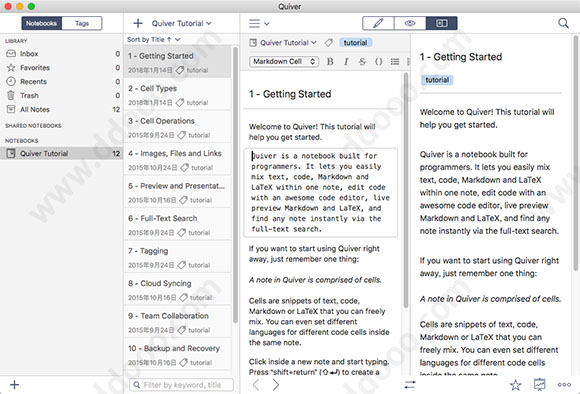Open the Trash
The image size is (580, 394).
(x=61, y=95)
